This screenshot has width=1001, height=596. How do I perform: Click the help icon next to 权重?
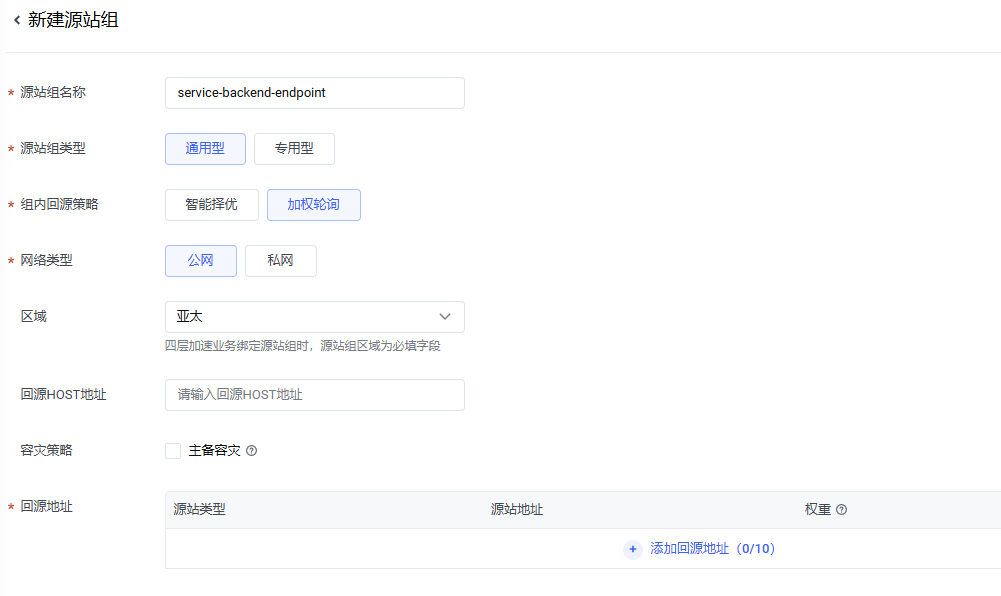pyautogui.click(x=841, y=509)
